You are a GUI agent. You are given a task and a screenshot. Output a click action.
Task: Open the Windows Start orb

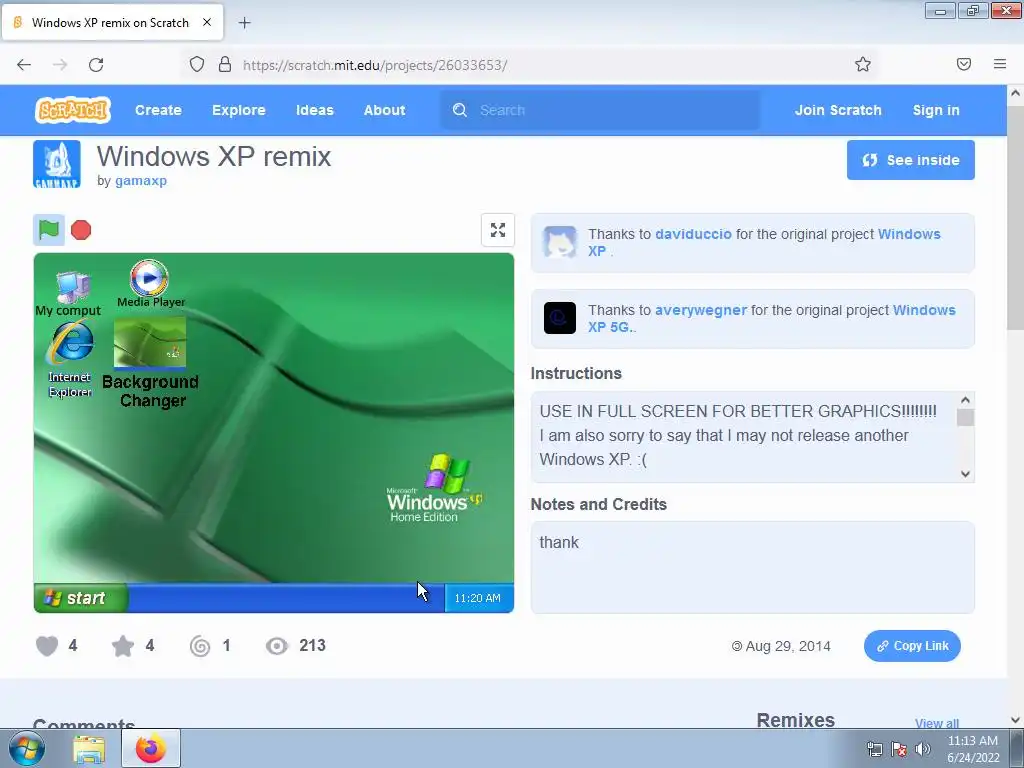pyautogui.click(x=27, y=748)
